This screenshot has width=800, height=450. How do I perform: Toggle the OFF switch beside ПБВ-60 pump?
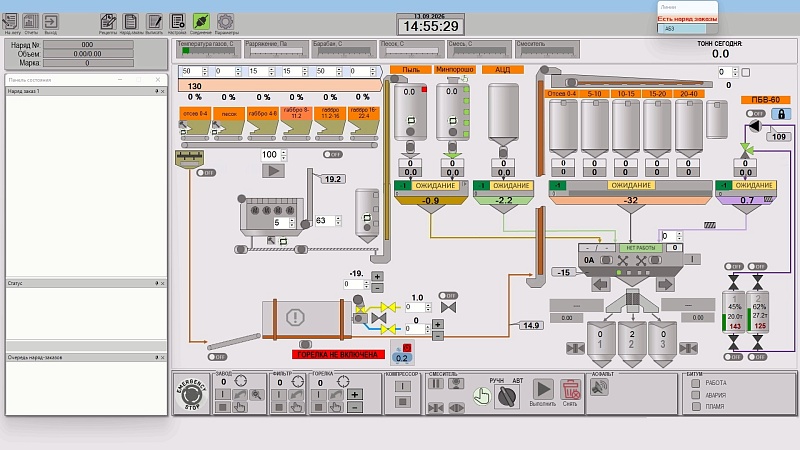click(755, 113)
